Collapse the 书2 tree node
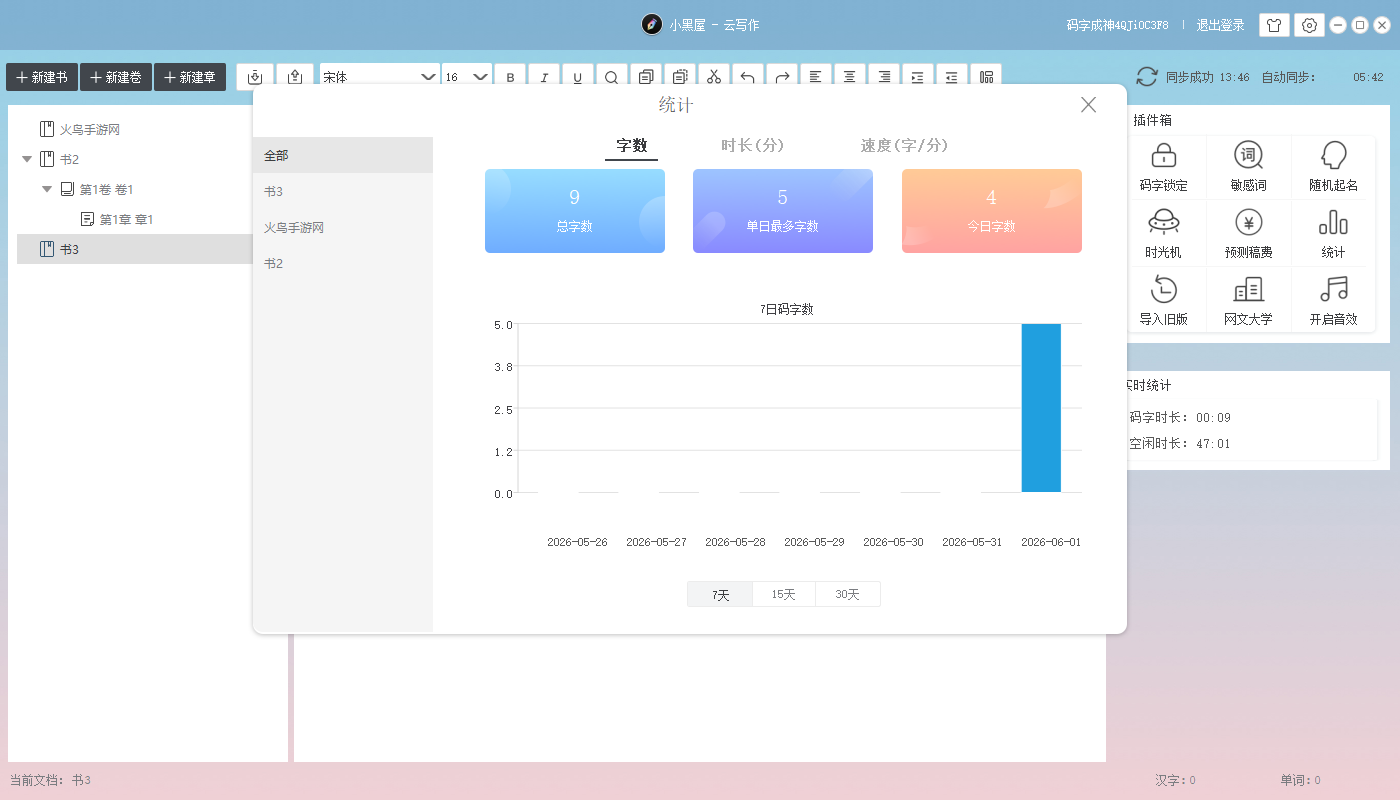The width and height of the screenshot is (1400, 800). (x=27, y=159)
